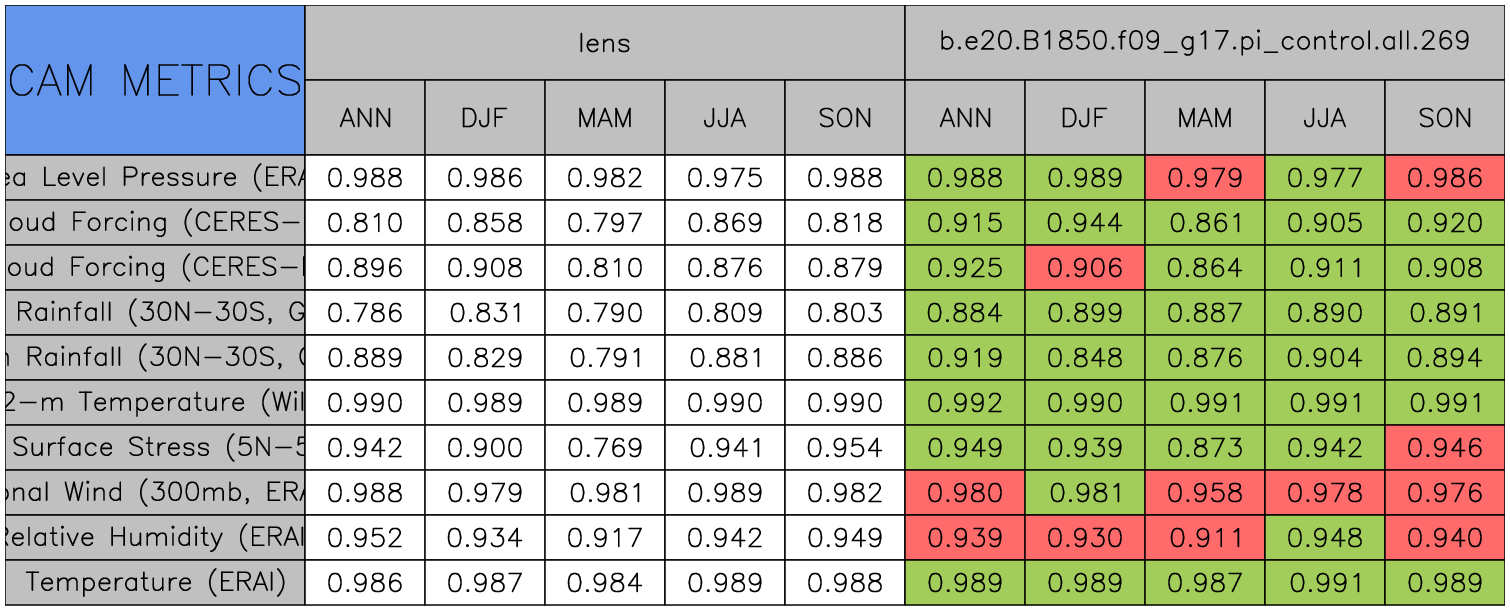The height and width of the screenshot is (611, 1510).
Task: Click the MAM header under pi_control case
Action: coord(1204,118)
